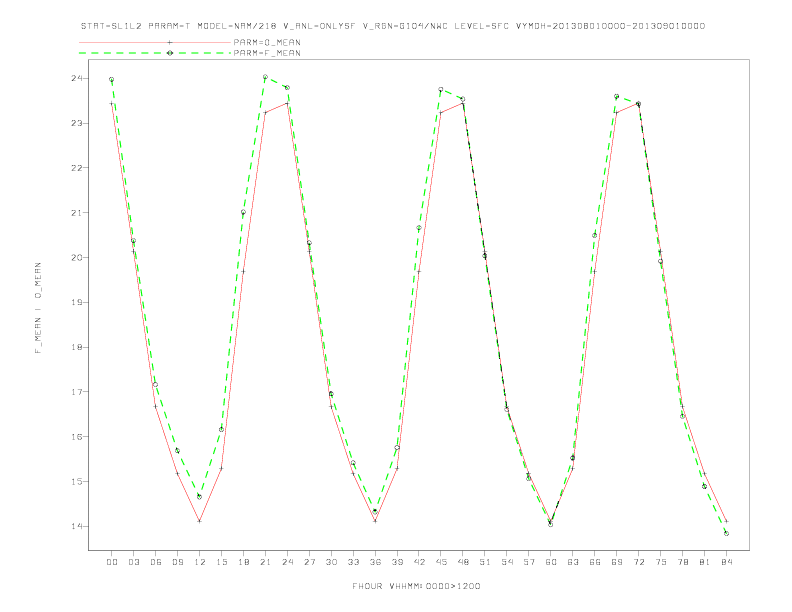Click x-axis forecast hour label 15
Image resolution: width=792 pixels, height=612 pixels.
[222, 562]
